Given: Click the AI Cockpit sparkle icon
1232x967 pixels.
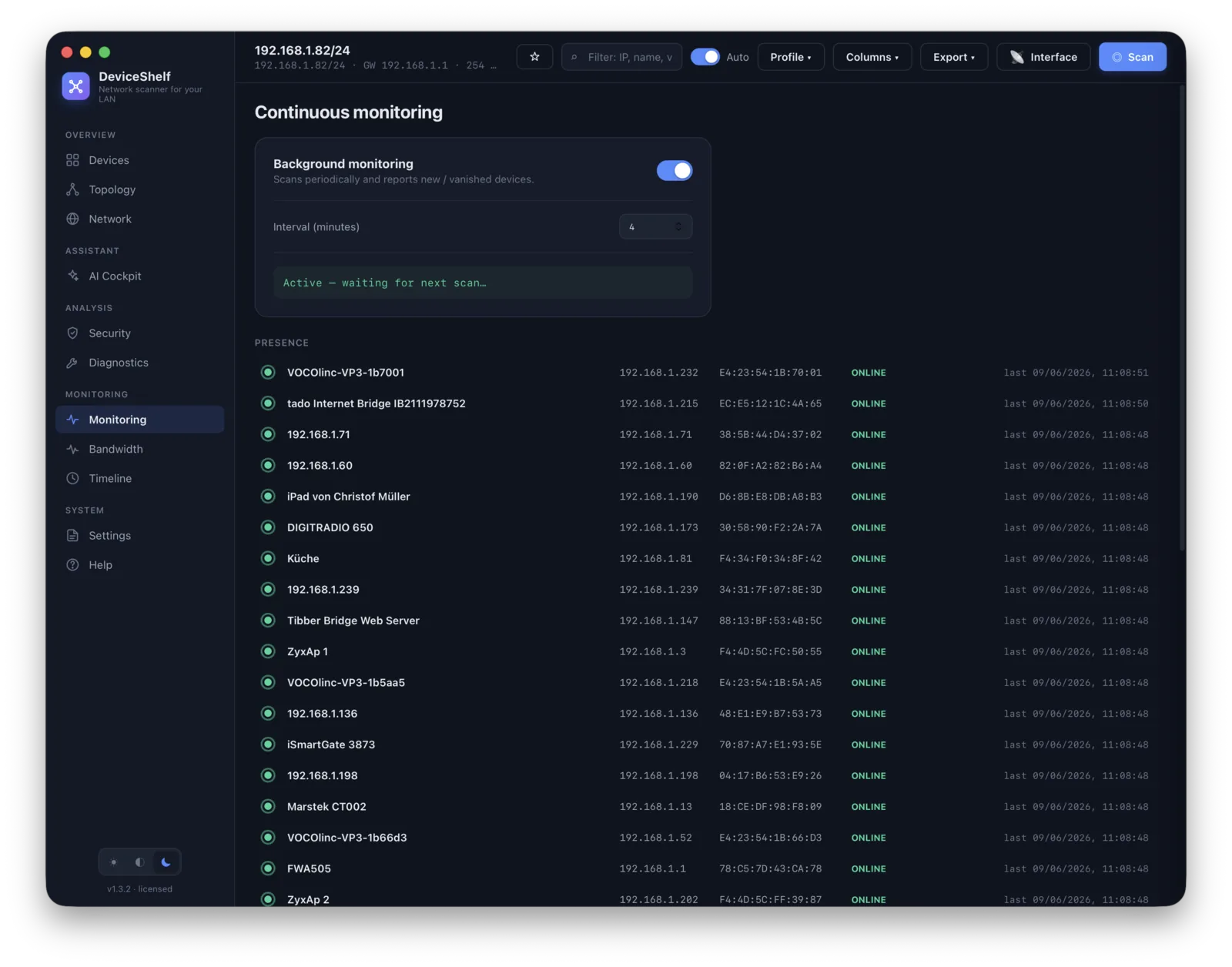Looking at the screenshot, I should click(72, 276).
